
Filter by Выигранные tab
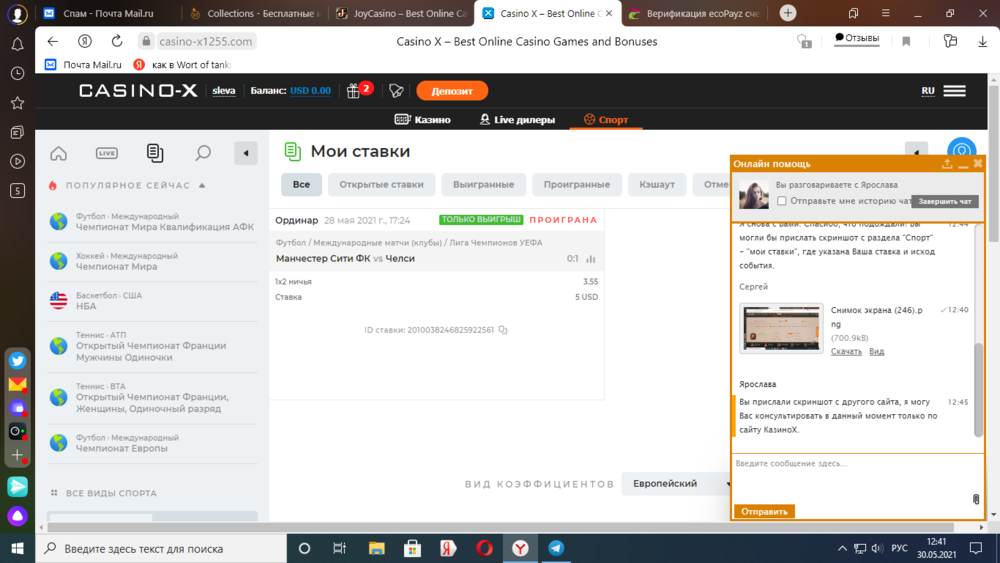(x=483, y=184)
